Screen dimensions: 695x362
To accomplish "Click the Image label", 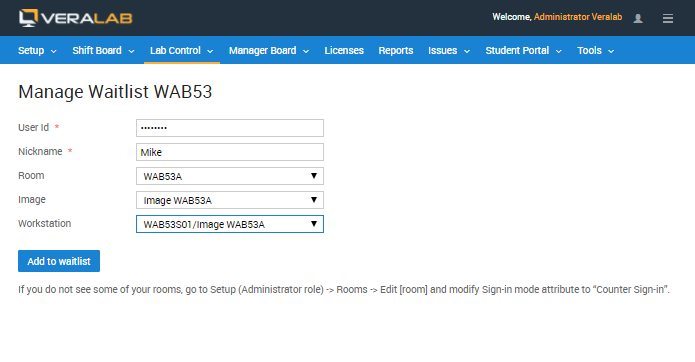I will [x=32, y=199].
